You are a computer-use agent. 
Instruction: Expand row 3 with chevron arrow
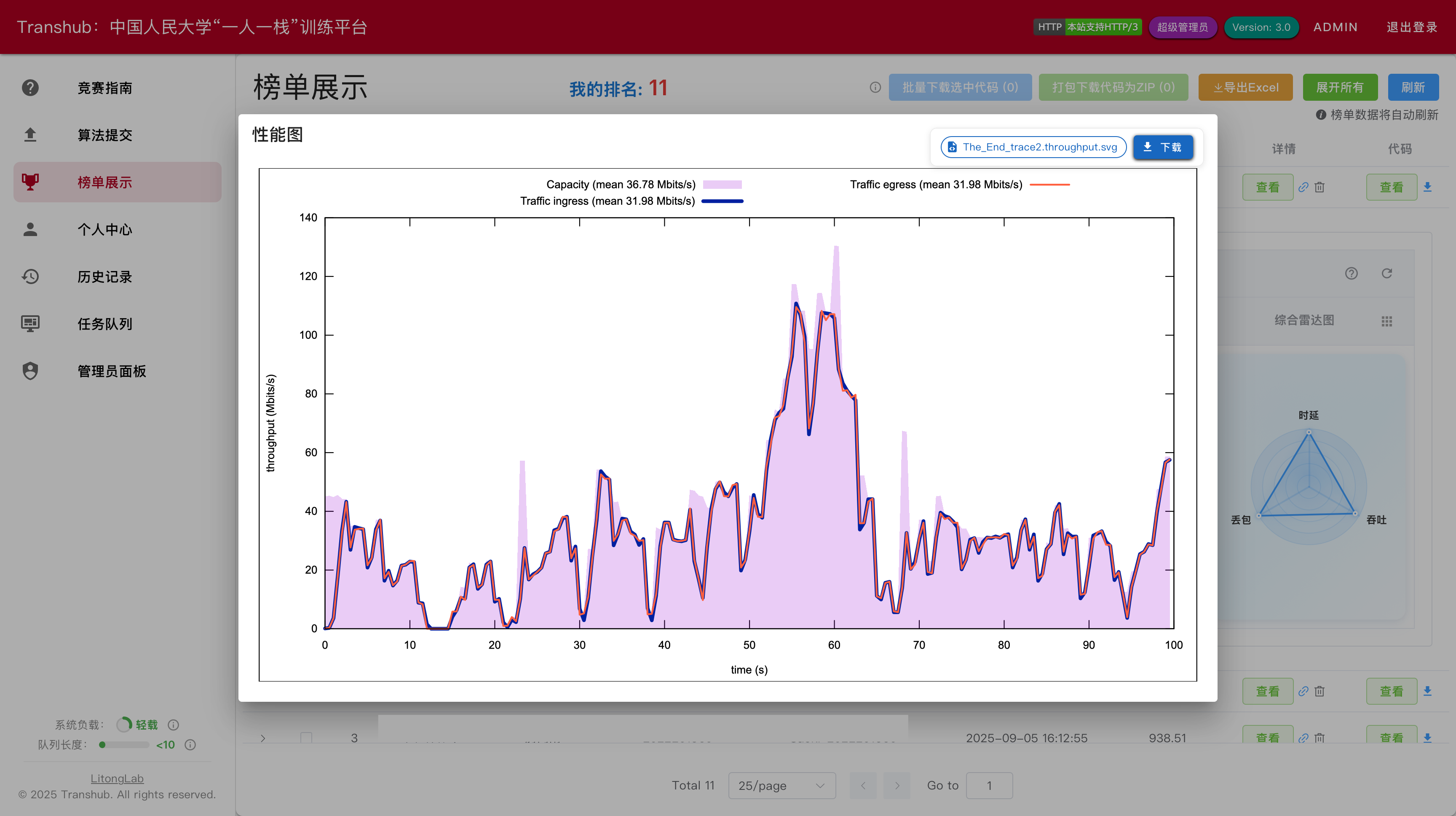coord(263,738)
